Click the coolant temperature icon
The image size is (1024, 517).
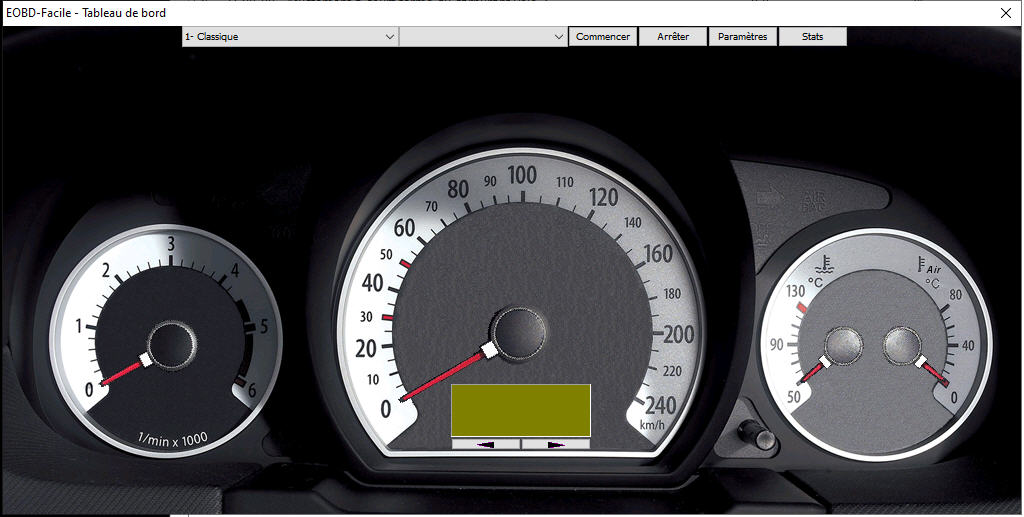point(827,264)
